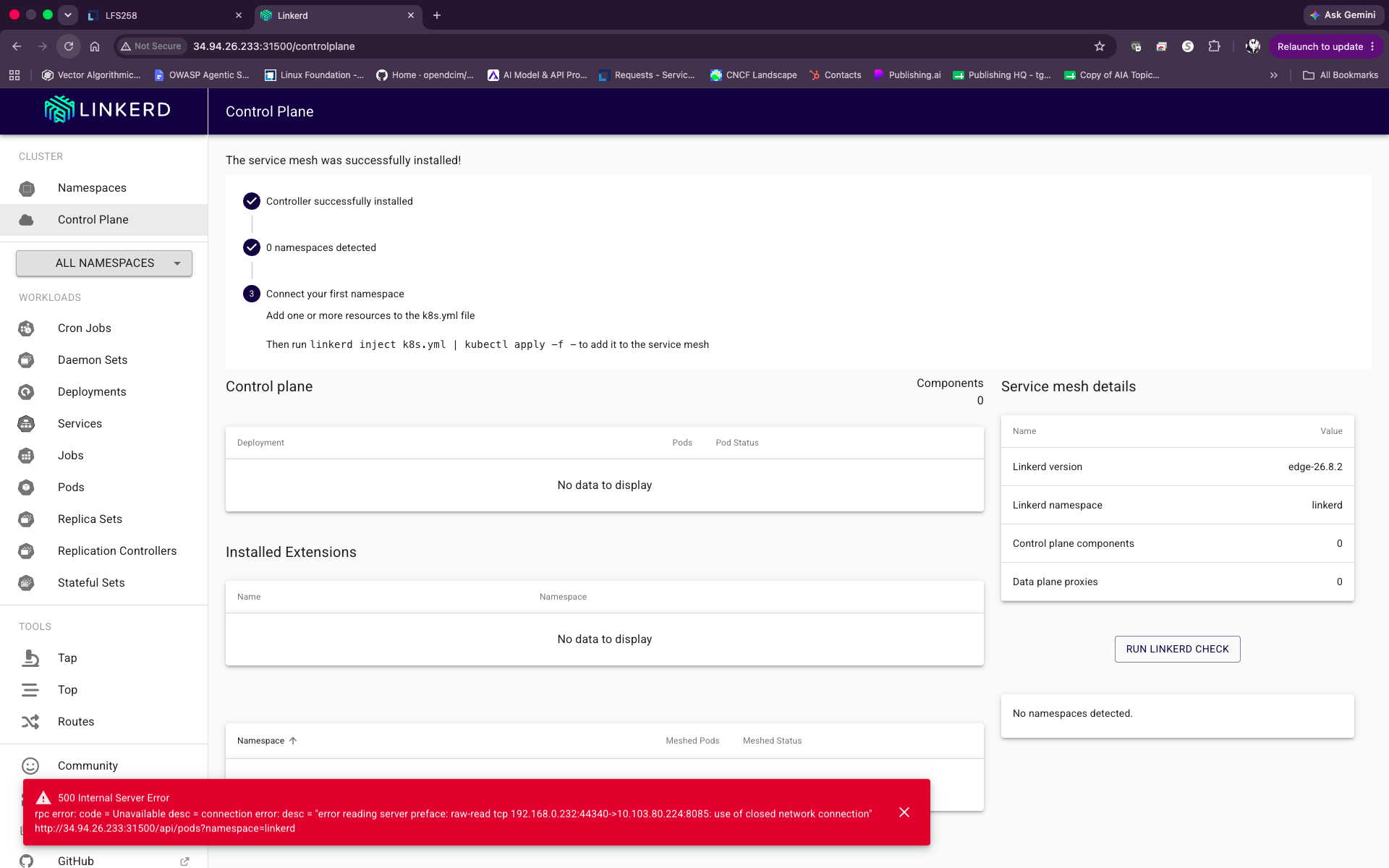Open the Tap tool in the sidebar
1389x868 pixels.
click(104, 658)
